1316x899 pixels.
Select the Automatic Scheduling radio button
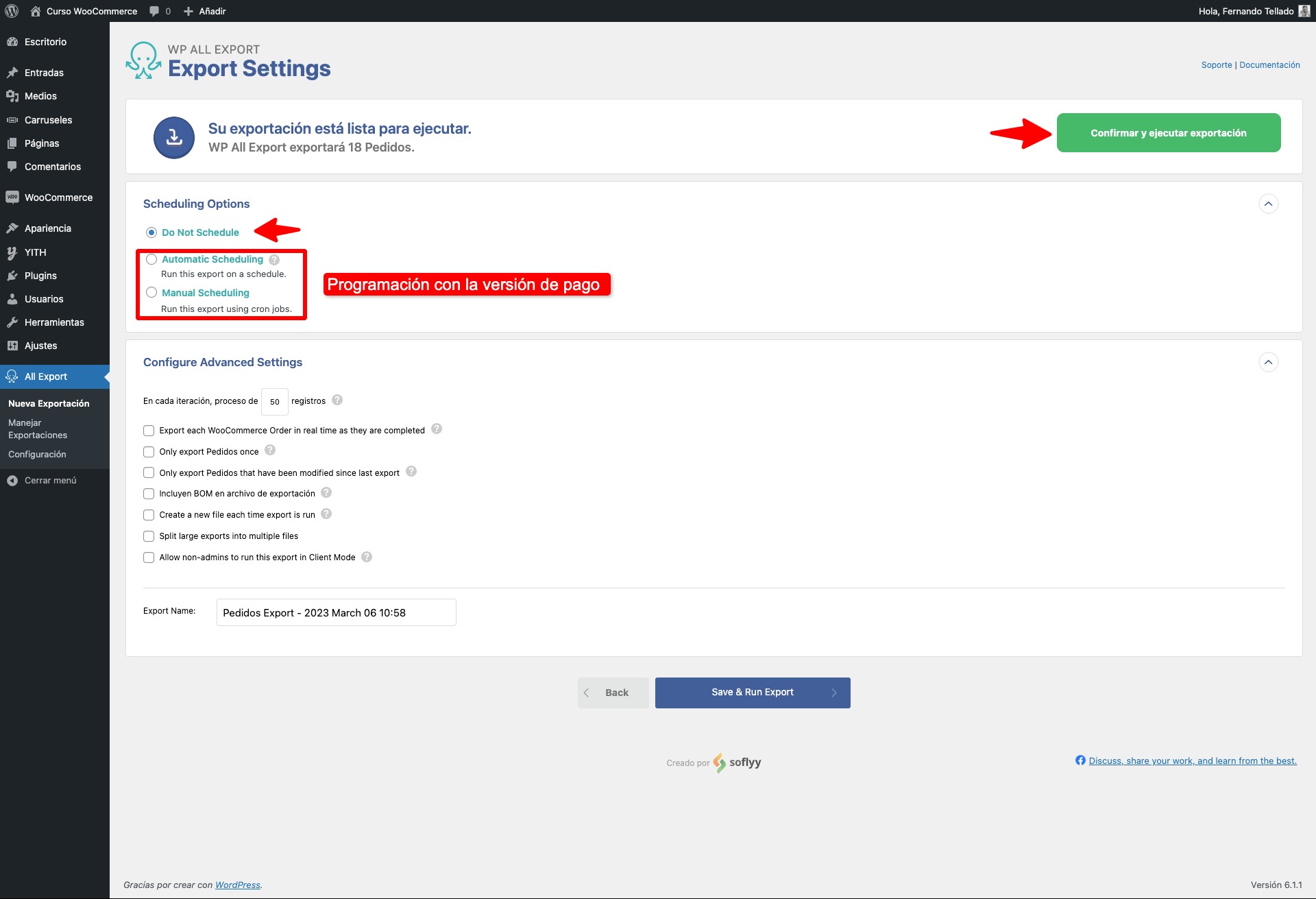pyautogui.click(x=151, y=259)
